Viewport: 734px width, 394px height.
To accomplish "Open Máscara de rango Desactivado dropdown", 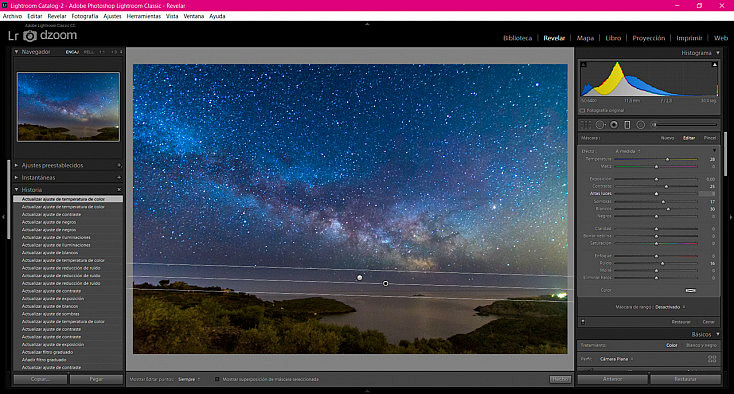I will tap(670, 307).
